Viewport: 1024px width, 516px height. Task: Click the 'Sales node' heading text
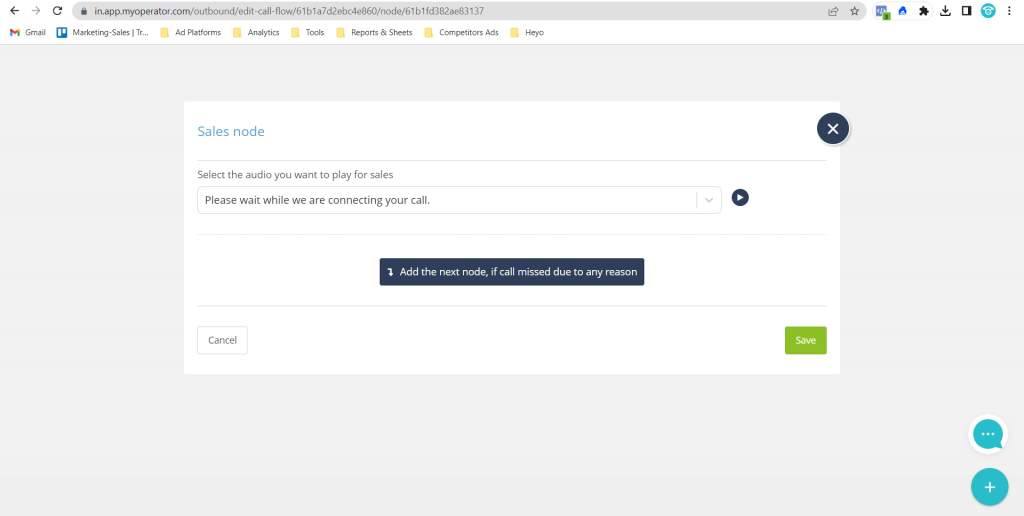[x=231, y=131]
